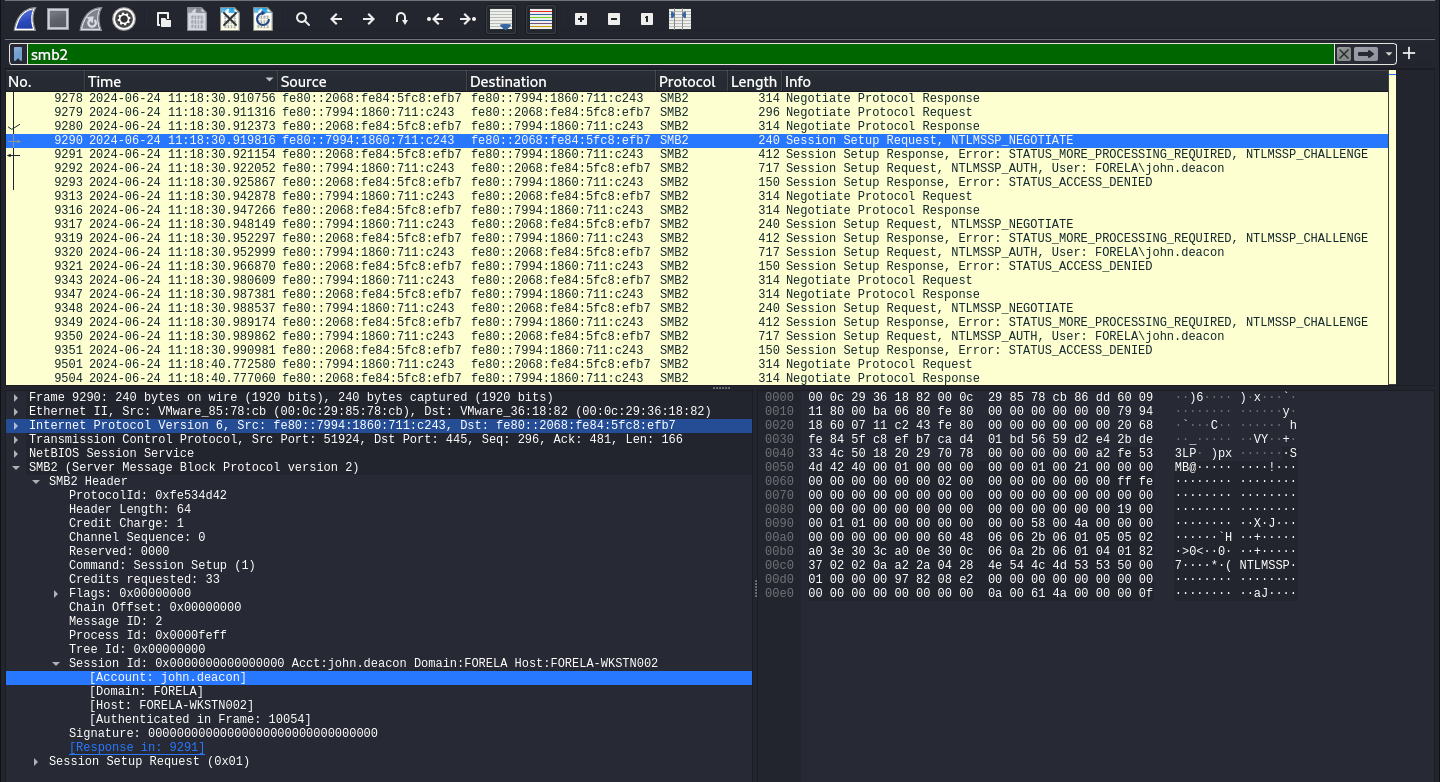Select the [Host: FORELA-WKSTN002] field
The image size is (1440, 782).
171,706
